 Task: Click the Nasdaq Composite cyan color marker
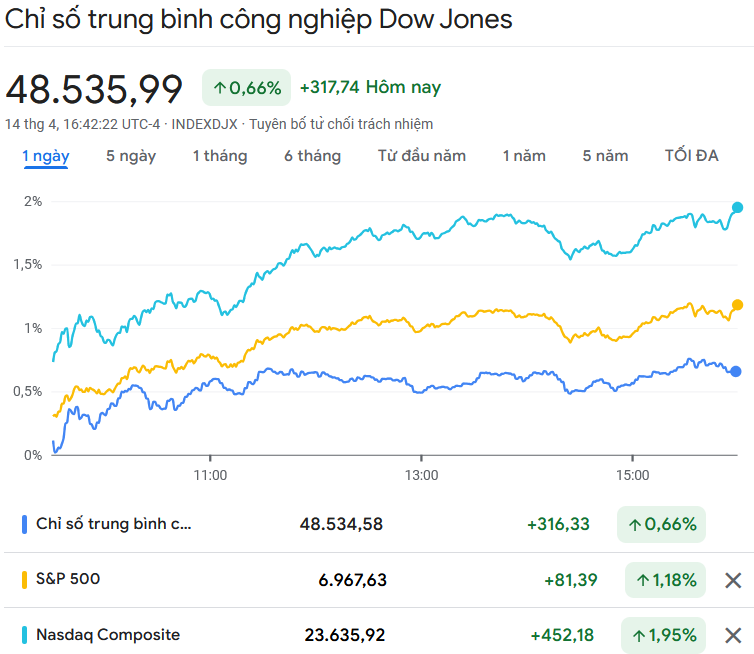point(24,635)
